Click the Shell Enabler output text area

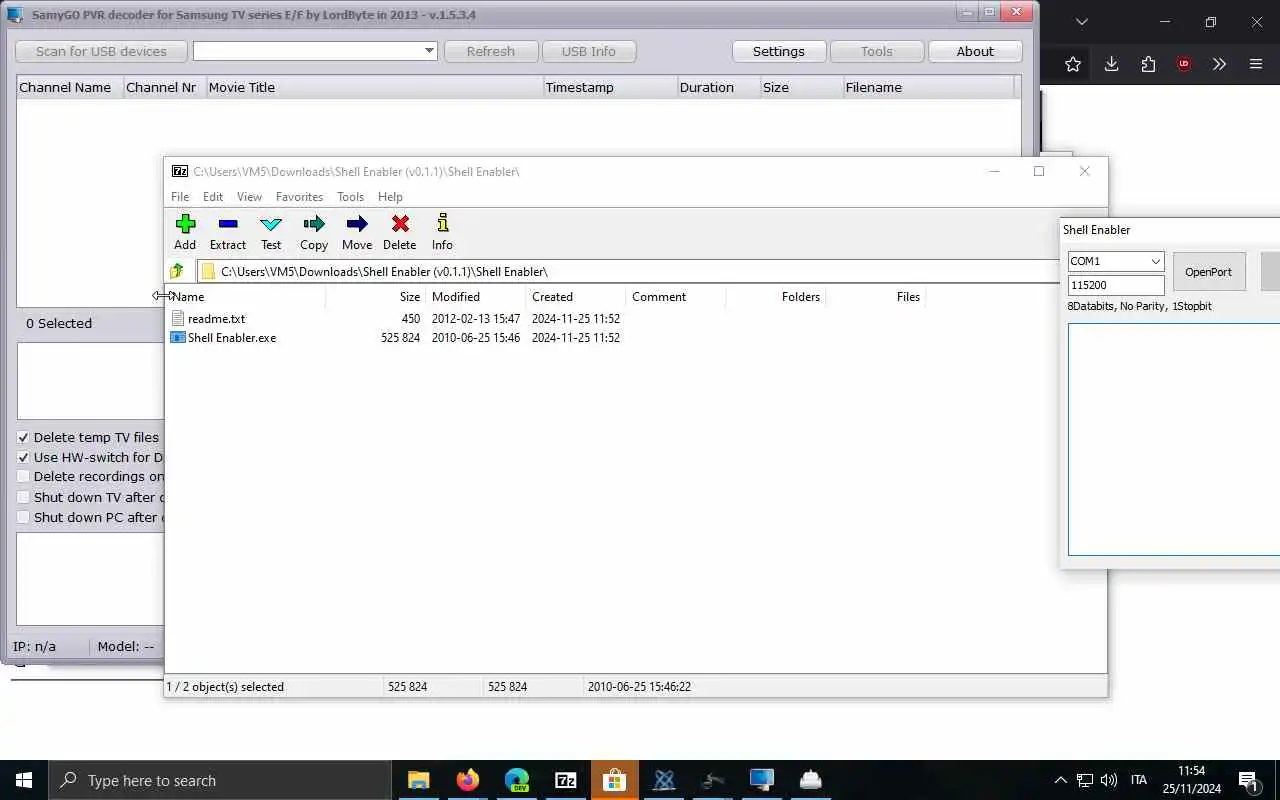1174,439
